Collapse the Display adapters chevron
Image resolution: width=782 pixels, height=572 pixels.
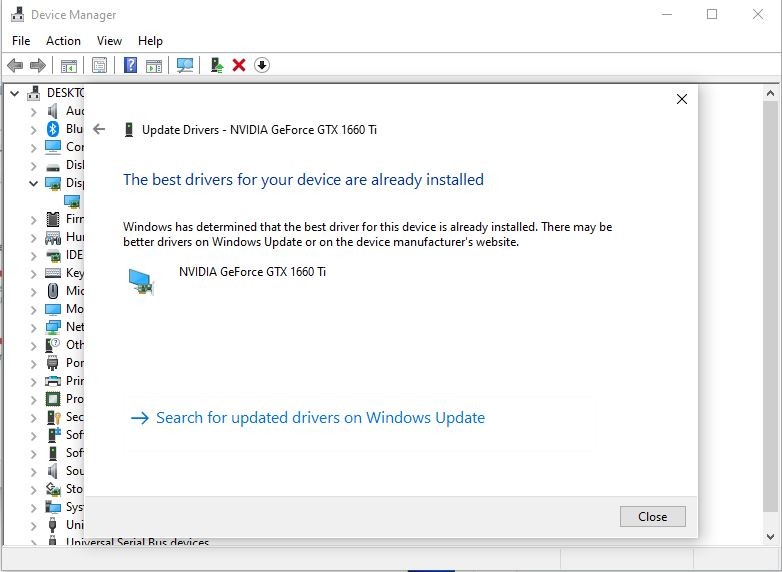pos(33,184)
